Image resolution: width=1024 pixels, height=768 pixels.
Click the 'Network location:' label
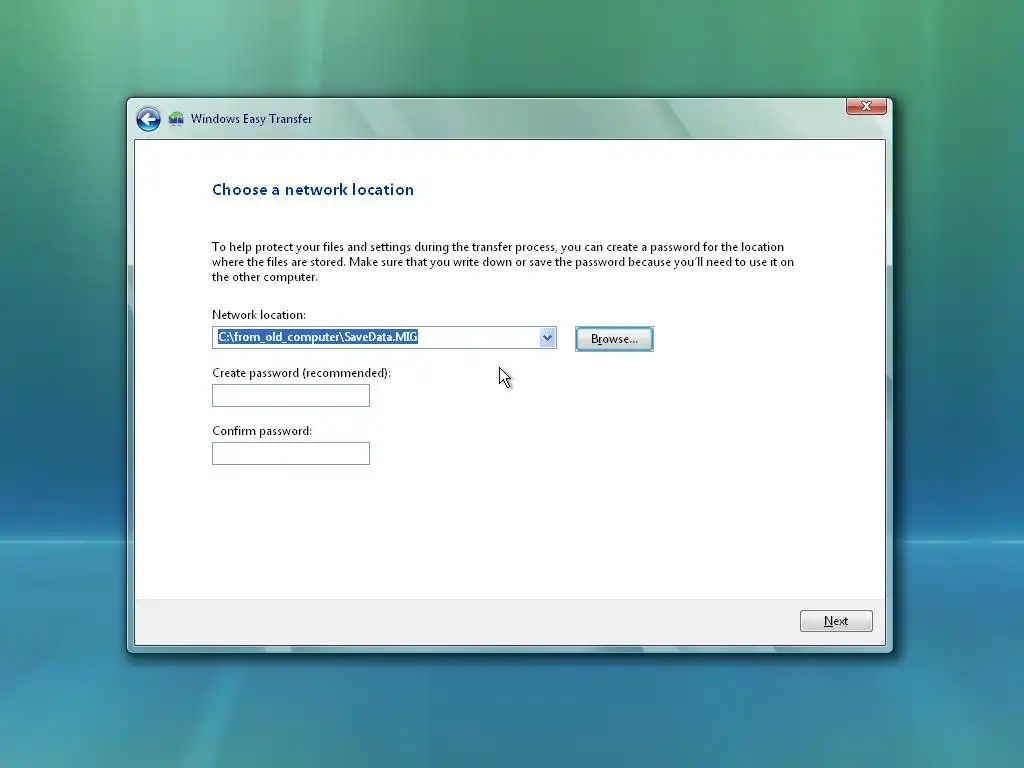259,315
